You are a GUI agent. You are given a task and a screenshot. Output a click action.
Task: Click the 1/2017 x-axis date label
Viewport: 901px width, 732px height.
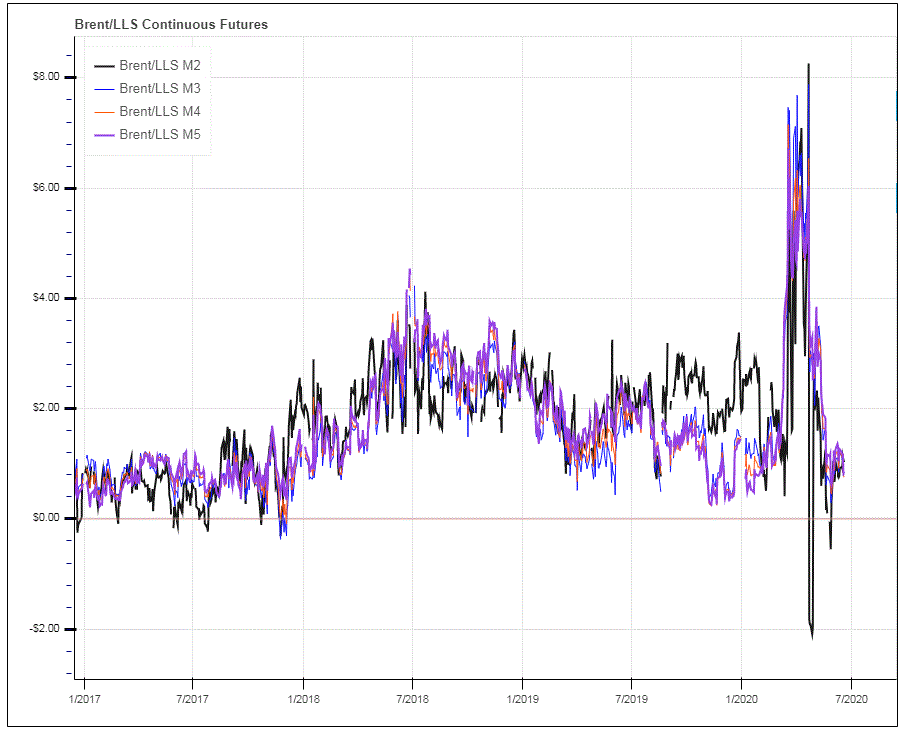click(x=84, y=699)
